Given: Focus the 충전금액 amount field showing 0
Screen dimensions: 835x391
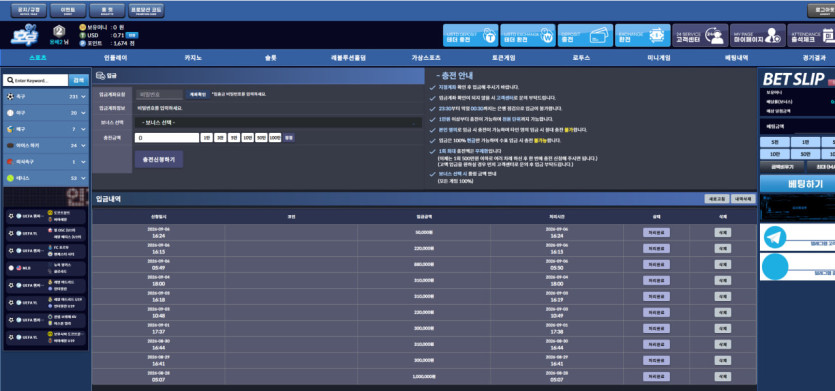Looking at the screenshot, I should point(167,137).
